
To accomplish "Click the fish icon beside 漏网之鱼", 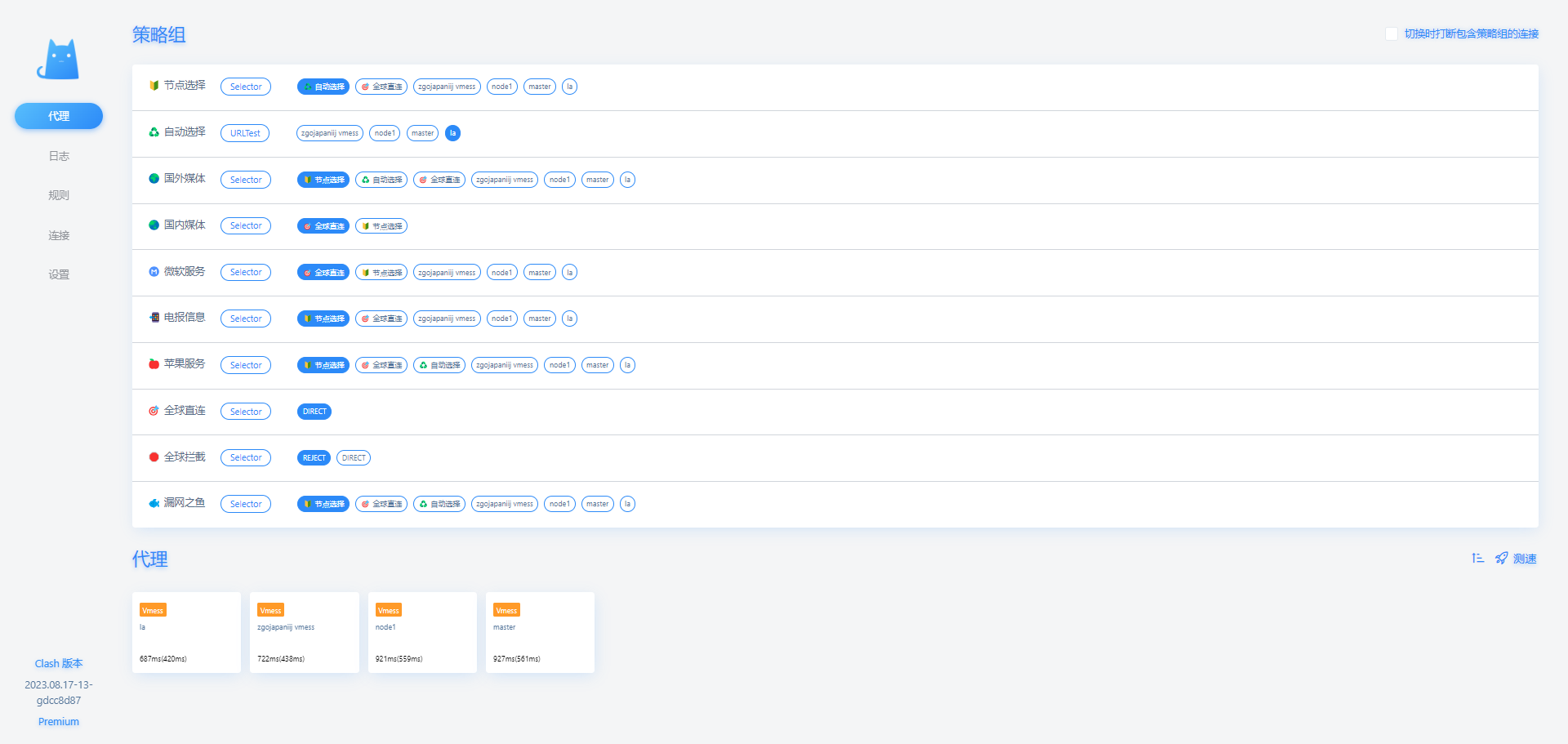I will 154,503.
